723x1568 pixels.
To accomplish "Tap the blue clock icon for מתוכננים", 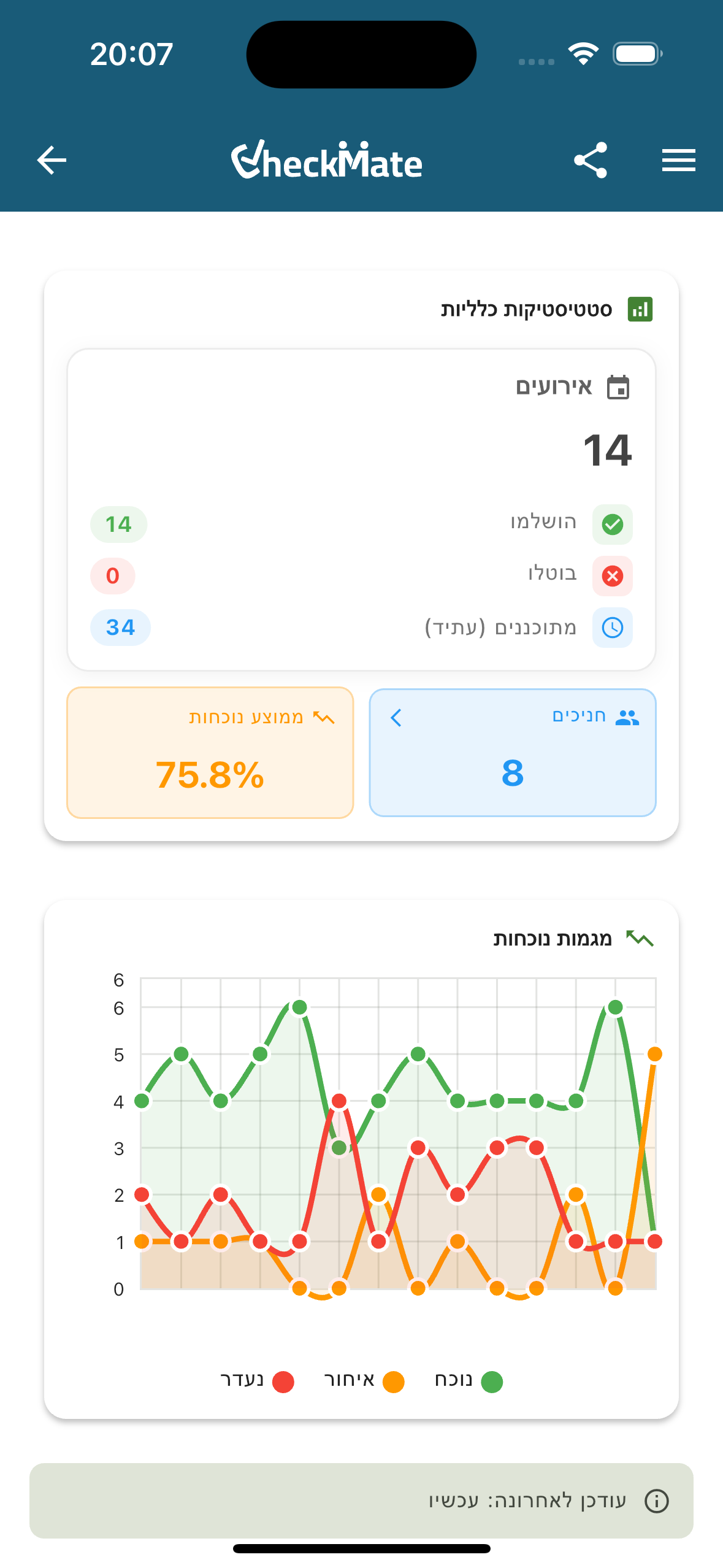I will pyautogui.click(x=612, y=628).
